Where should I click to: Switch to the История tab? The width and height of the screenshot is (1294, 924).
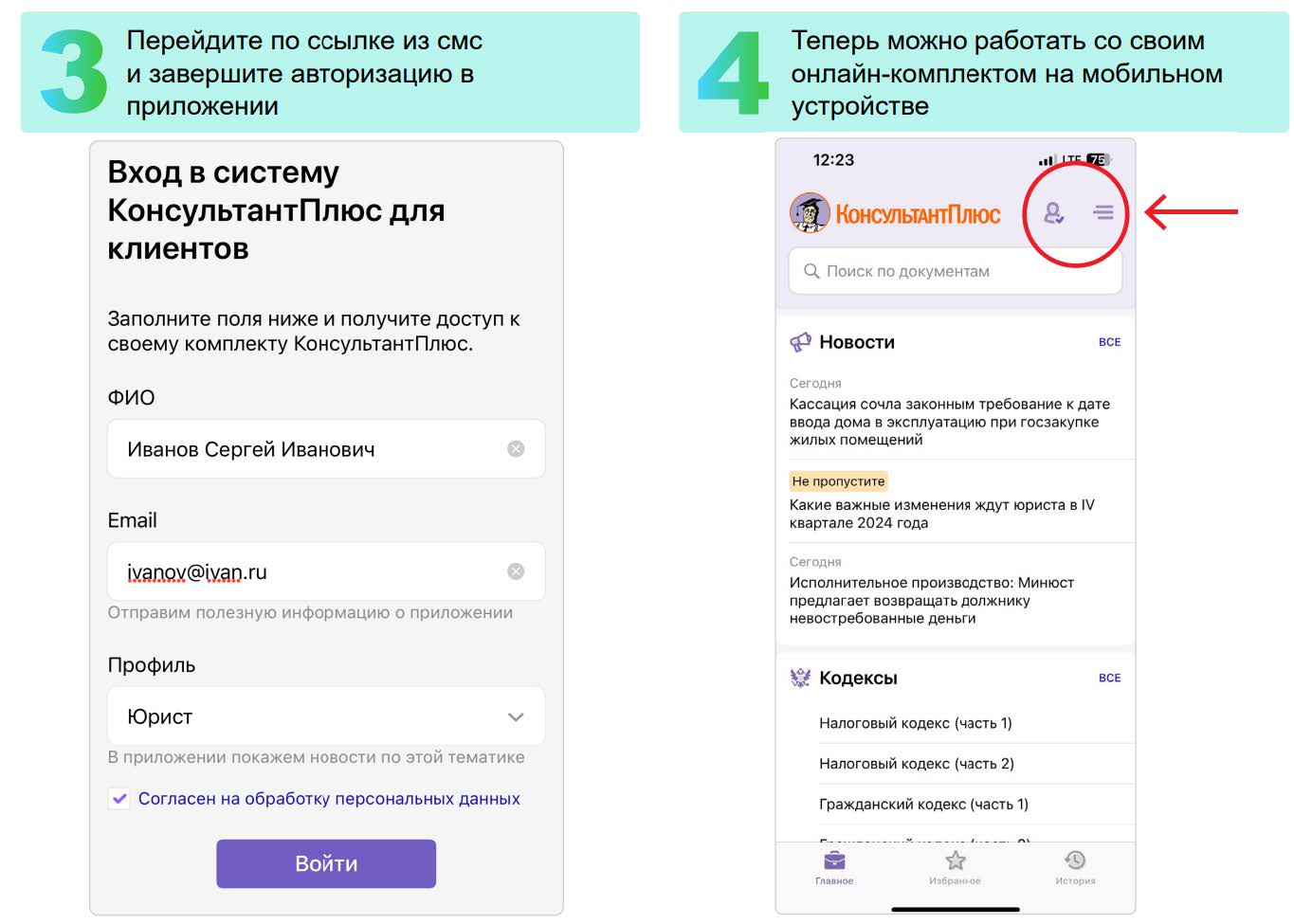(x=1075, y=868)
